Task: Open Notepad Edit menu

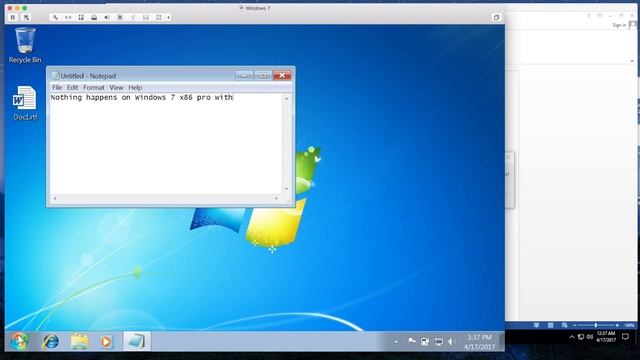Action: 72,87
